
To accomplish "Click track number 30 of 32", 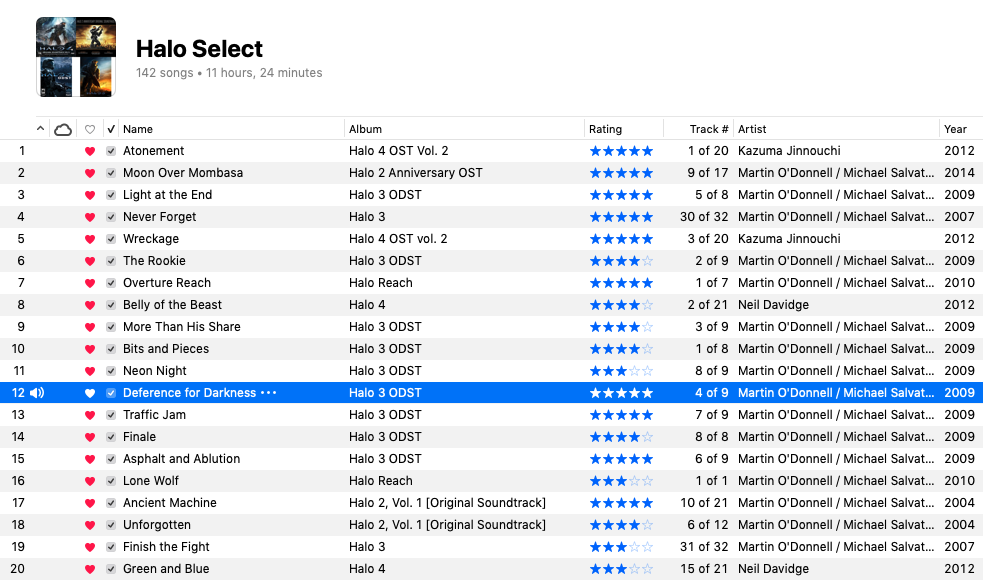I will click(x=704, y=216).
